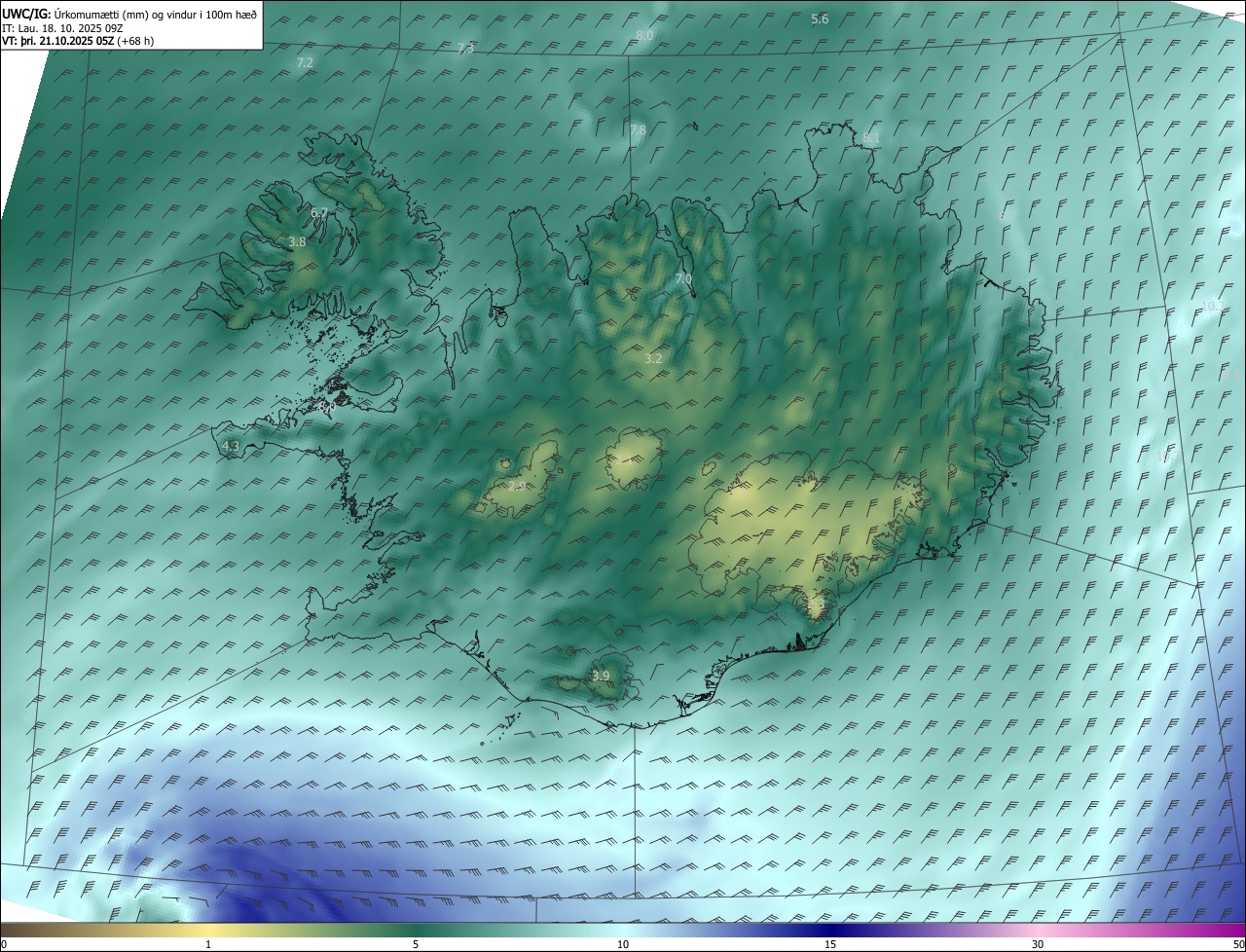This screenshot has width=1246, height=952.
Task: Click the 7.3 value label on the map
Action: pyautogui.click(x=466, y=49)
